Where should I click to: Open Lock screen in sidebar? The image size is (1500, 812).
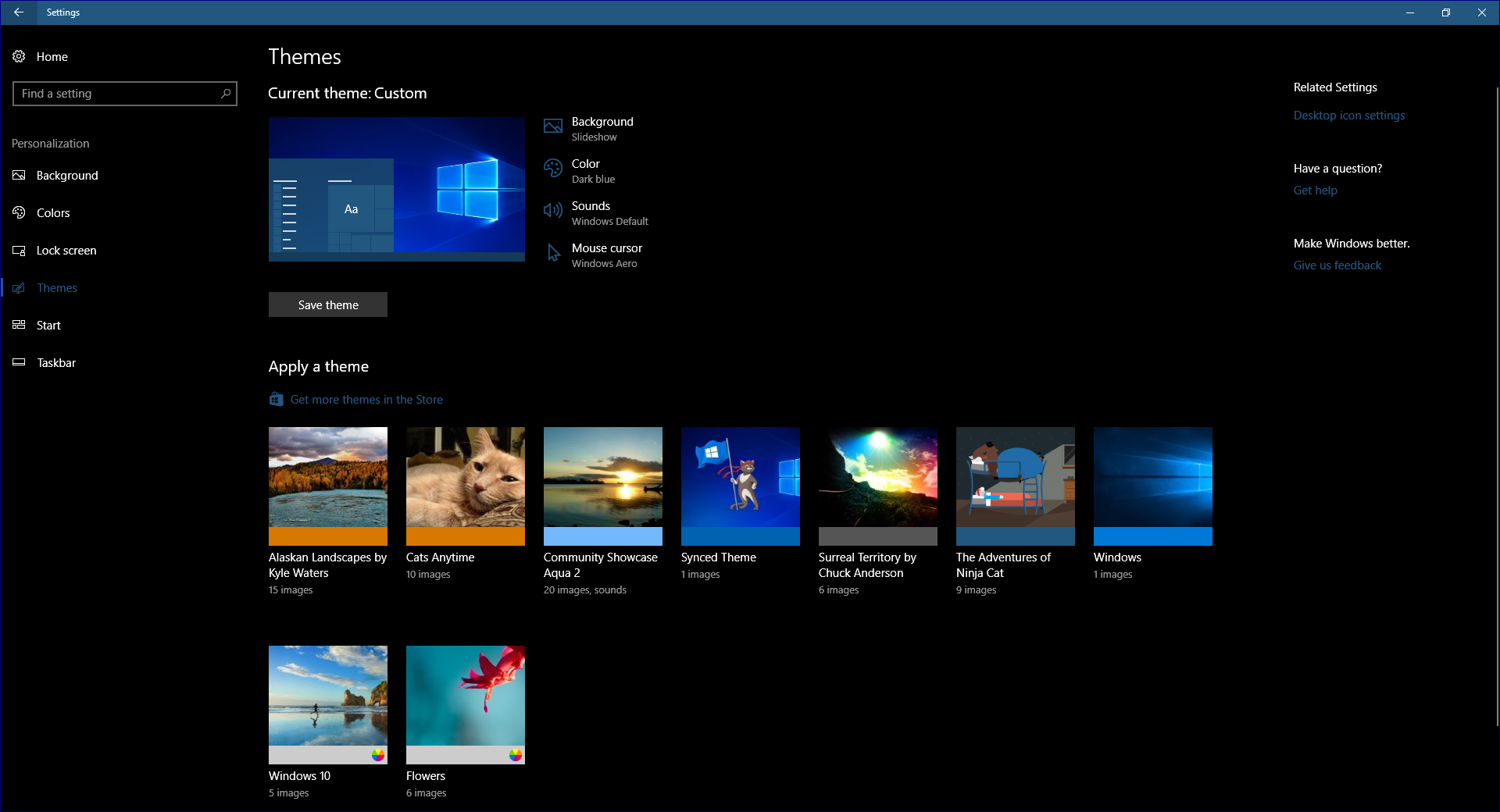pyautogui.click(x=66, y=251)
